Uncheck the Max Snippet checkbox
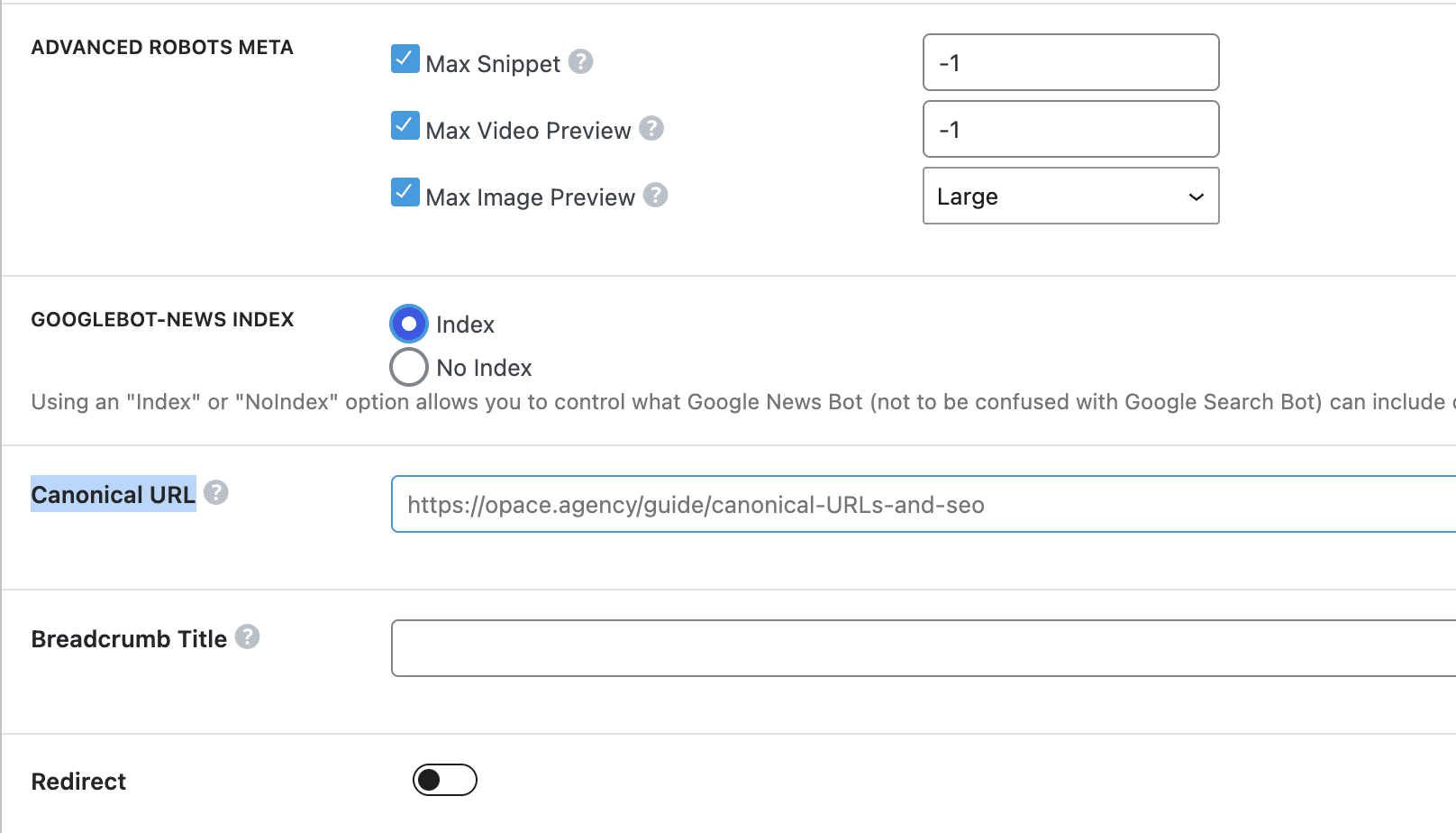The image size is (1456, 833). 405,58
